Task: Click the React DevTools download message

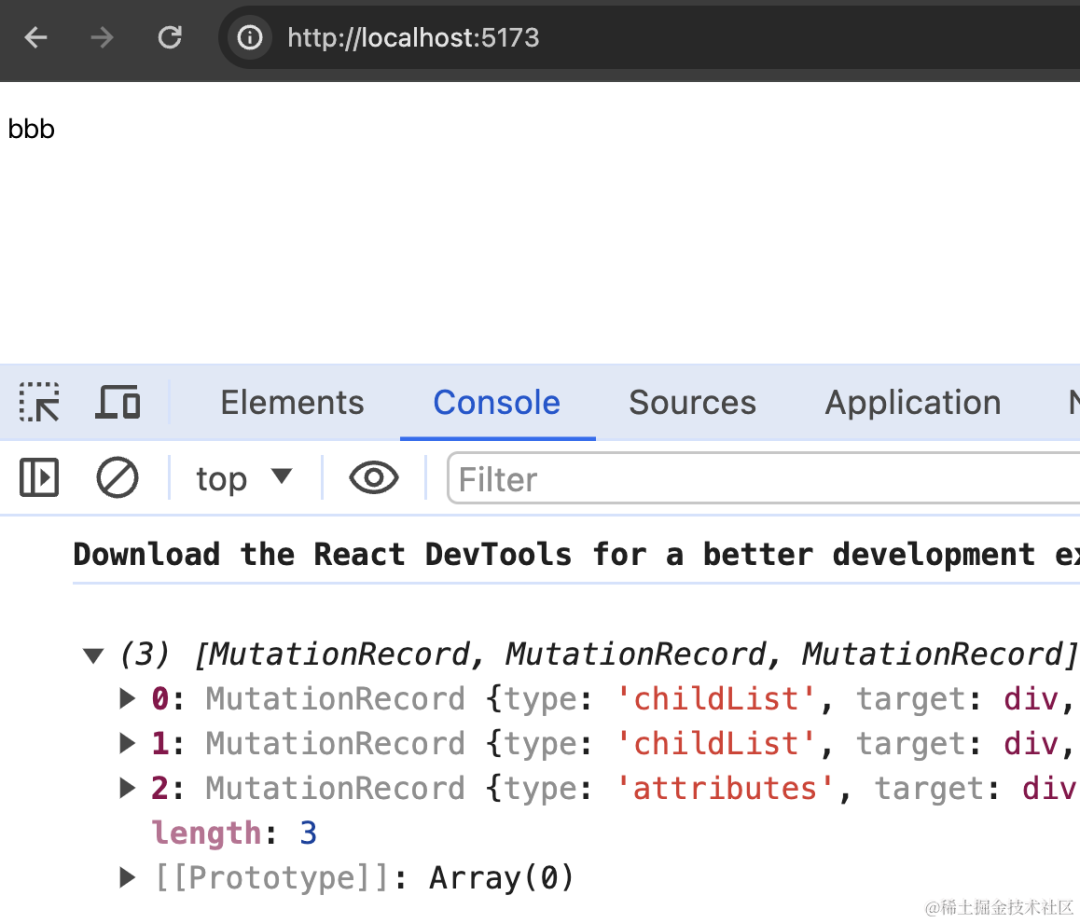Action: (x=576, y=554)
